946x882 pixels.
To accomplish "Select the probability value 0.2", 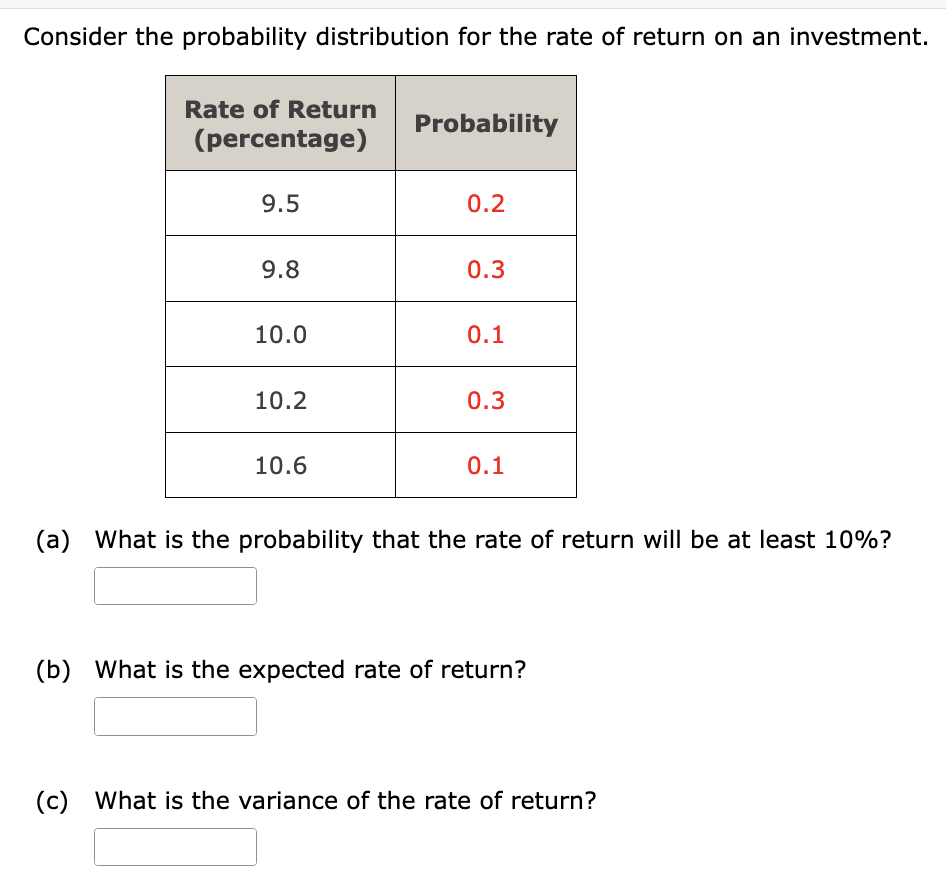I will 486,203.
